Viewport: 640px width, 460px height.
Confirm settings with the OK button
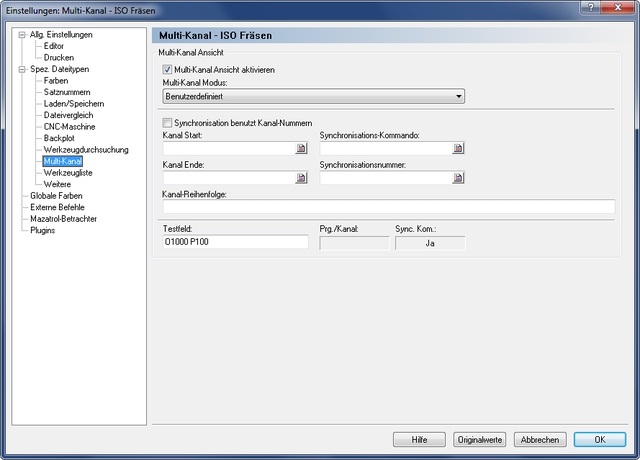[600, 440]
